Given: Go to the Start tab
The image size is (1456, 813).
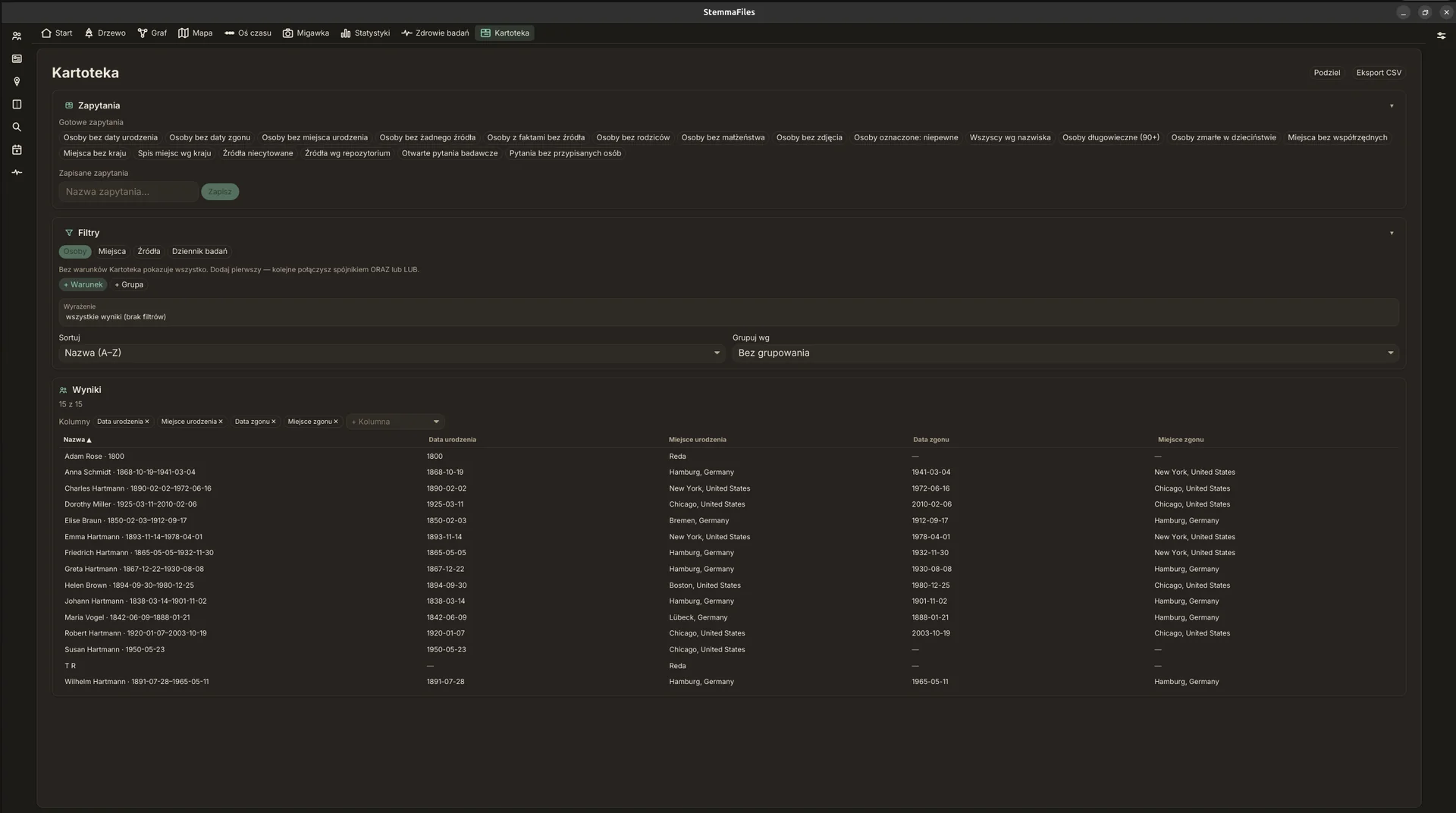Looking at the screenshot, I should click(57, 33).
